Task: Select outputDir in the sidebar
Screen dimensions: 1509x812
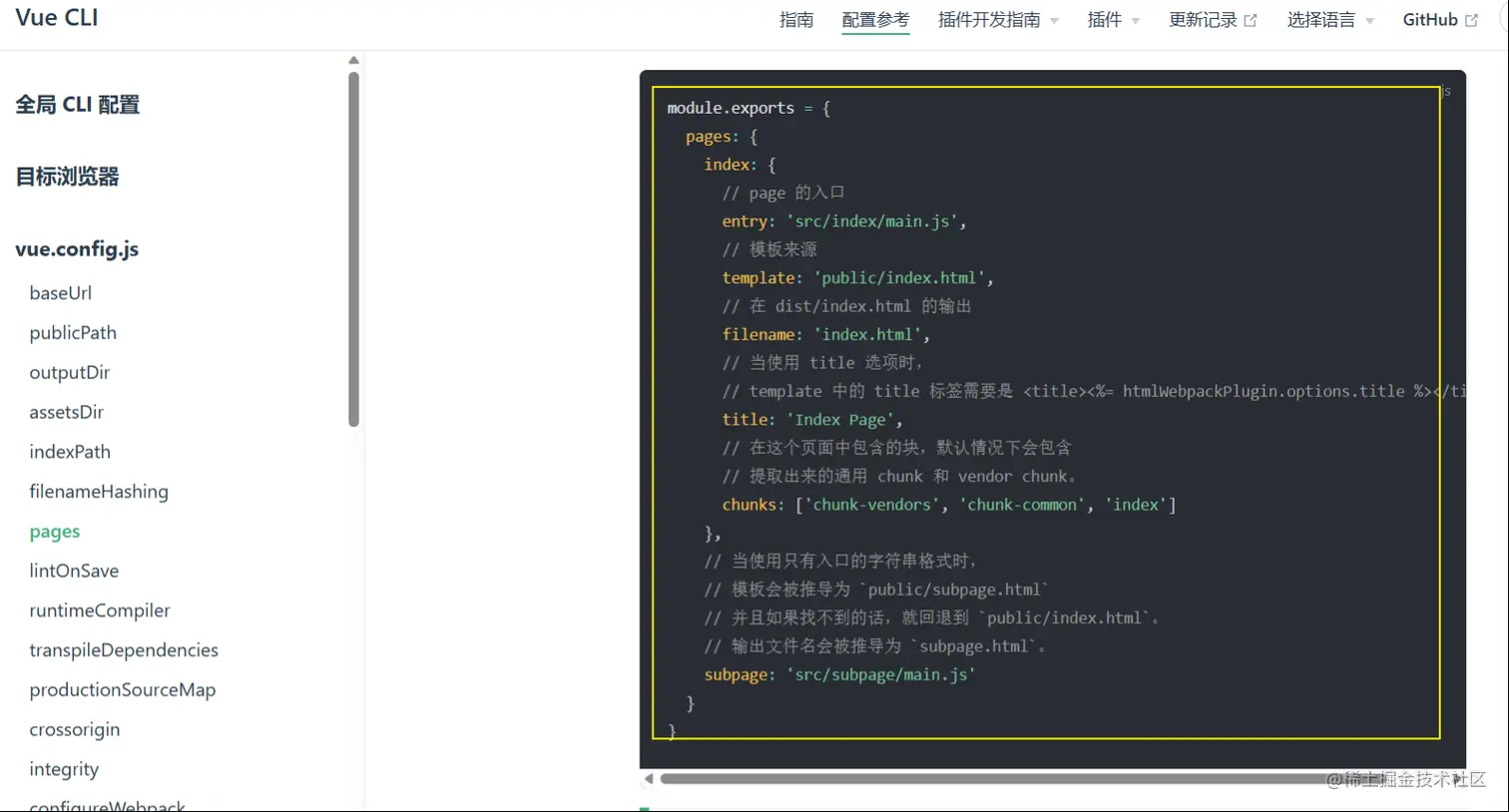Action: point(70,373)
